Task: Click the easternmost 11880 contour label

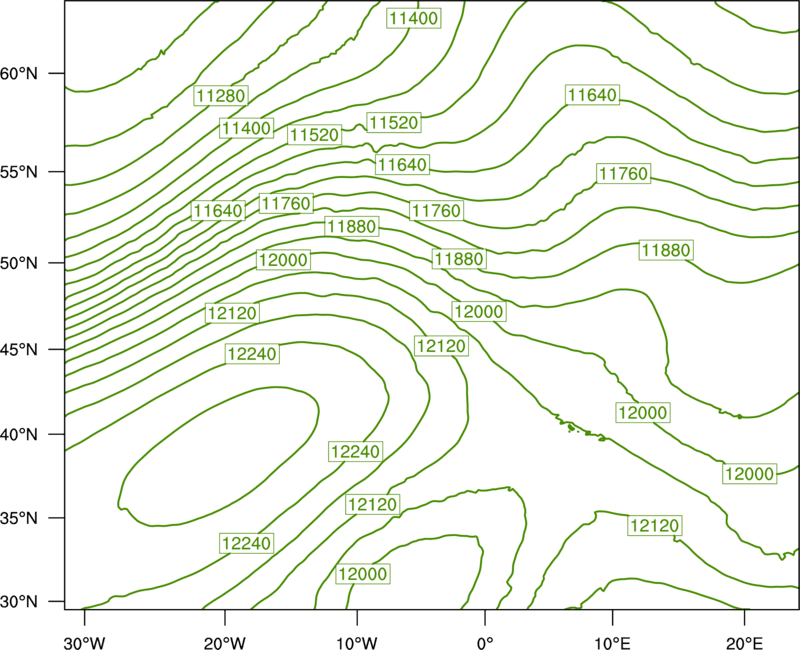Action: click(x=666, y=251)
